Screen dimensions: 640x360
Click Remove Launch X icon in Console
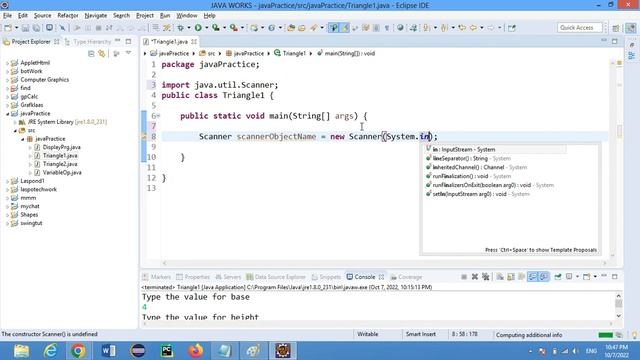click(x=475, y=277)
